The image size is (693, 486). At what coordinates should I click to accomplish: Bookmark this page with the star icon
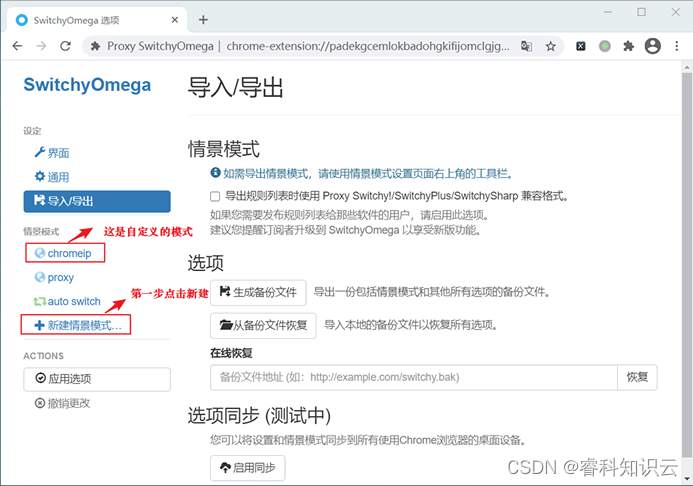tap(550, 46)
